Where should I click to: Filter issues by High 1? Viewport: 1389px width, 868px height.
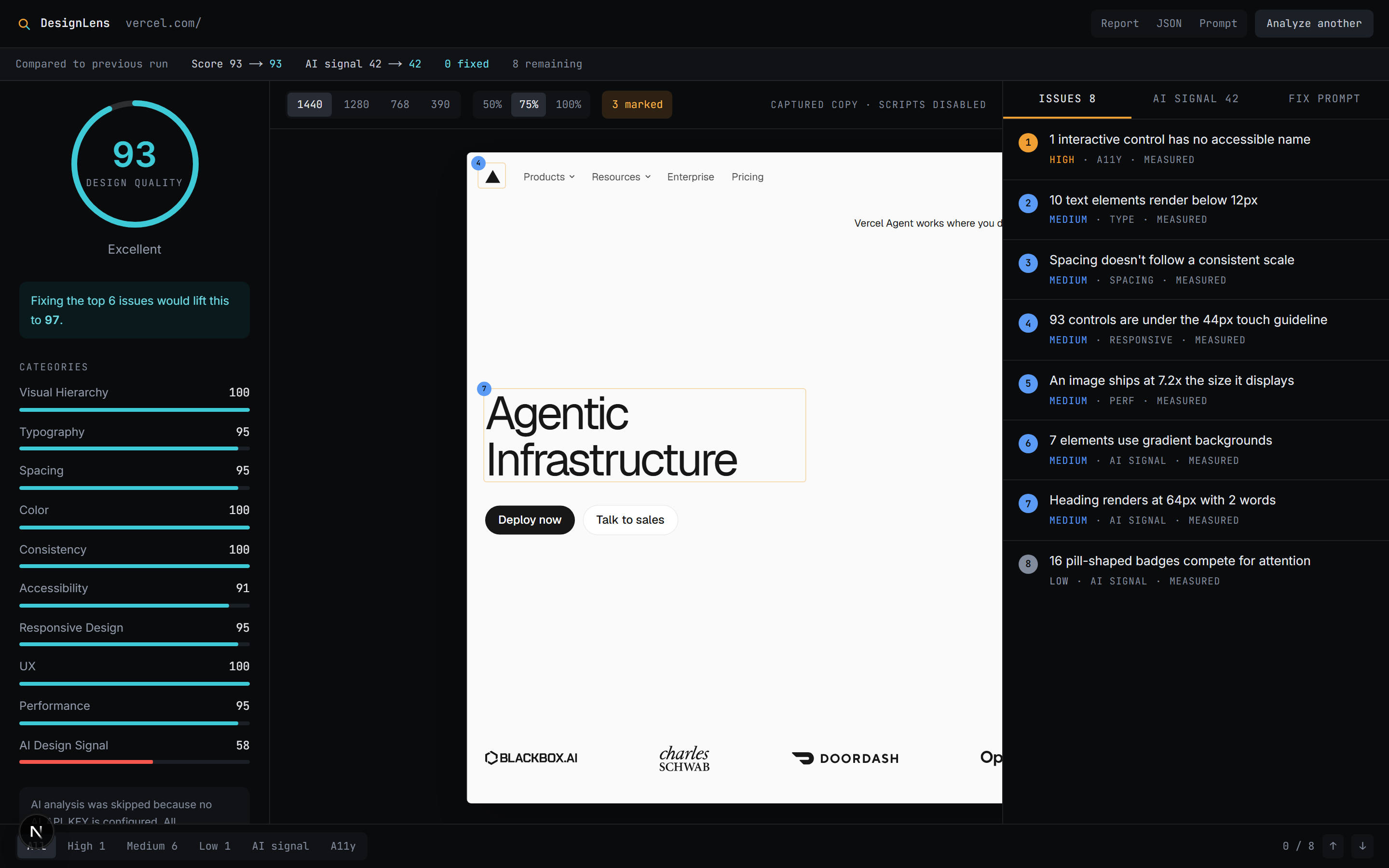click(86, 846)
